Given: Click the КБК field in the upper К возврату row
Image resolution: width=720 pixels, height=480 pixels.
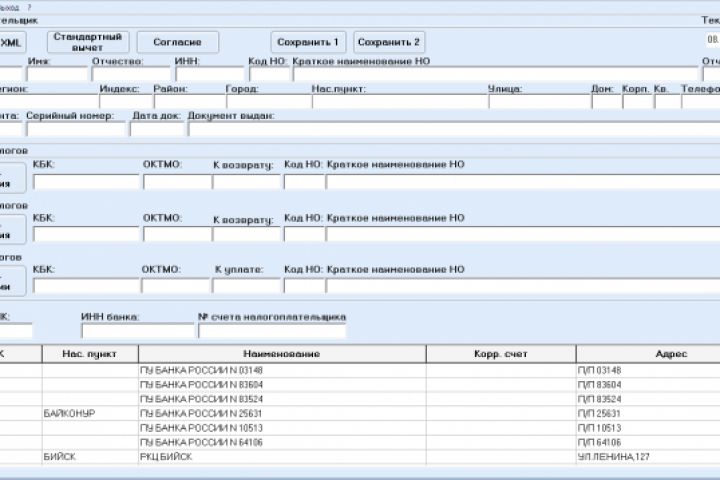Looking at the screenshot, I should (86, 182).
